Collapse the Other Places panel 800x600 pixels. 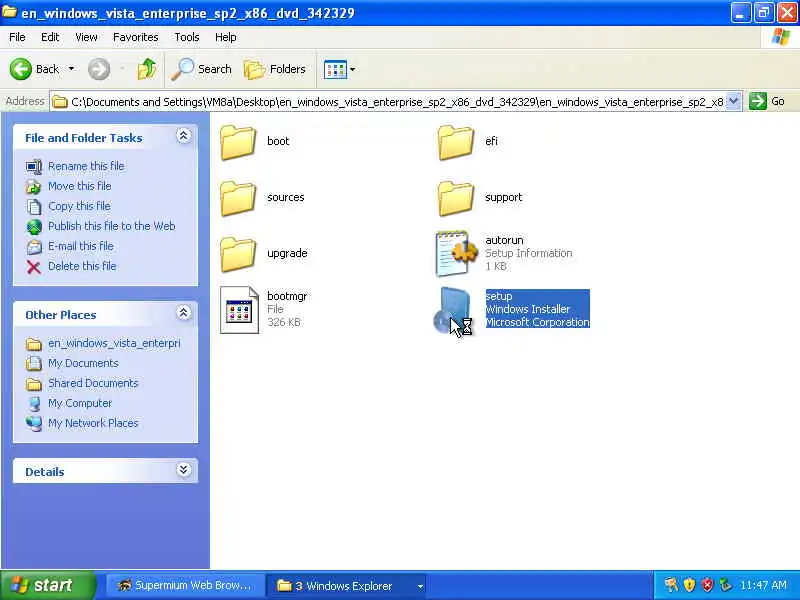click(x=184, y=313)
